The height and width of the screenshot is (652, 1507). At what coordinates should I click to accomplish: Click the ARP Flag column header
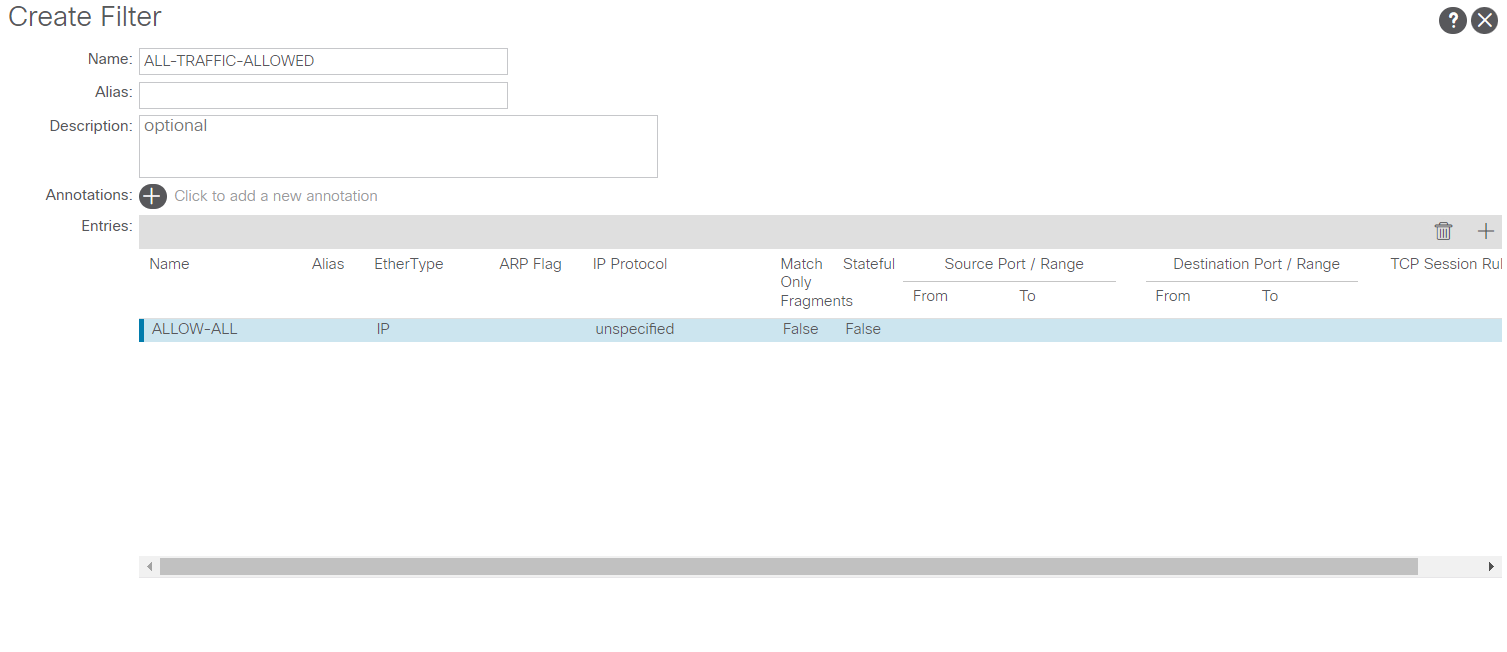click(530, 264)
